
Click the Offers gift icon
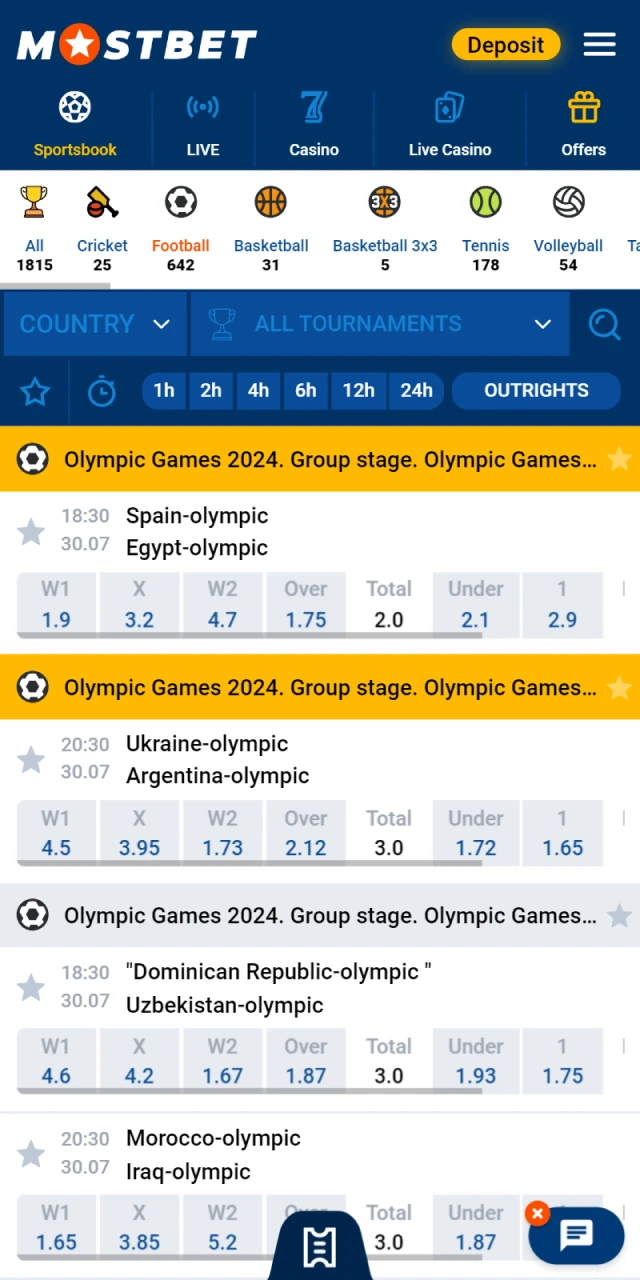583,107
